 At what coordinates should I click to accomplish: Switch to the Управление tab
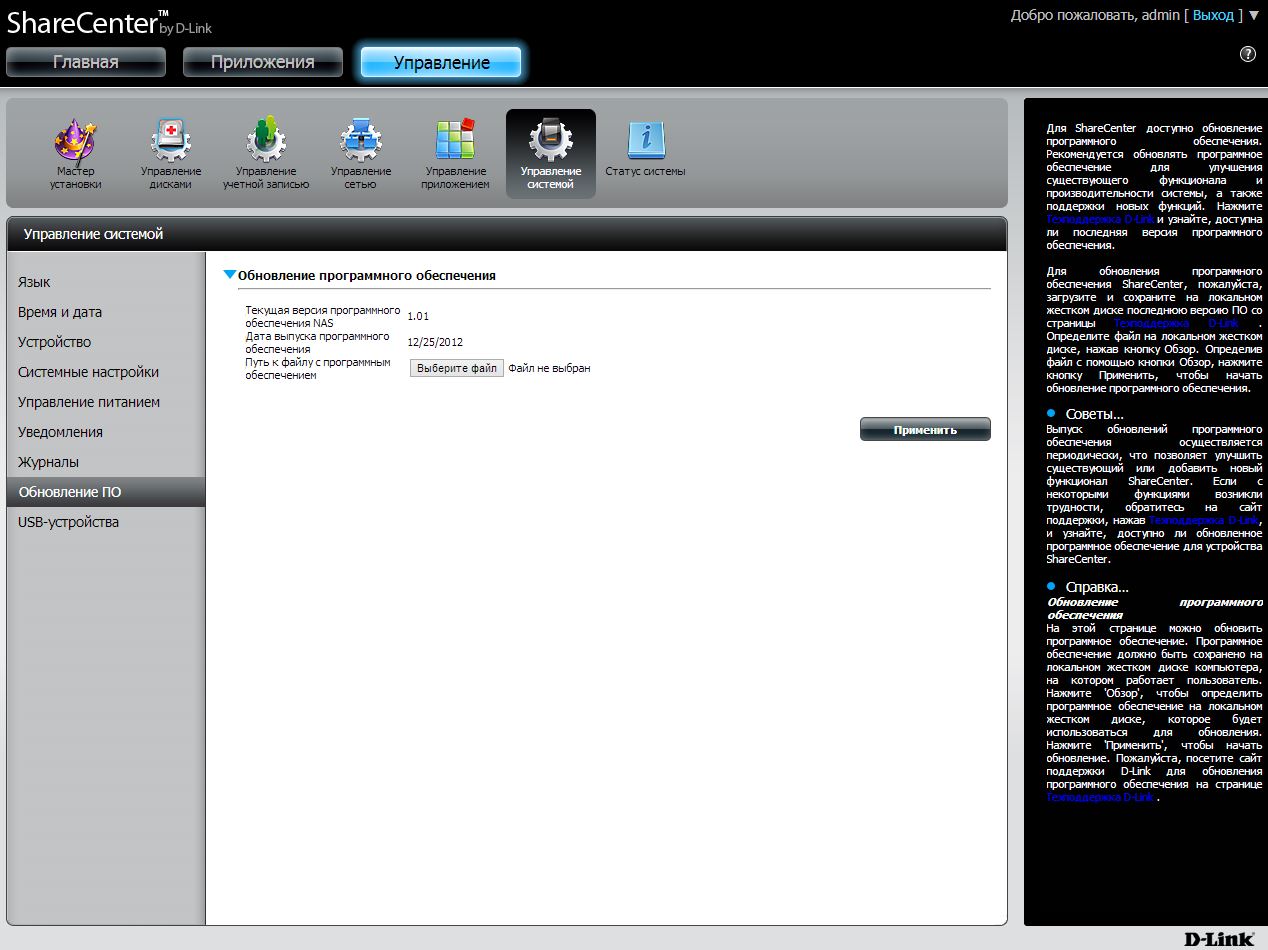point(441,62)
